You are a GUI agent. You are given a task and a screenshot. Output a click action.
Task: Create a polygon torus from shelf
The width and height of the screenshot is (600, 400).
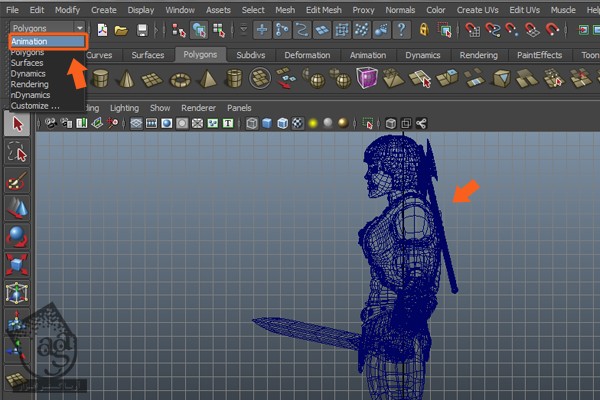pos(180,80)
